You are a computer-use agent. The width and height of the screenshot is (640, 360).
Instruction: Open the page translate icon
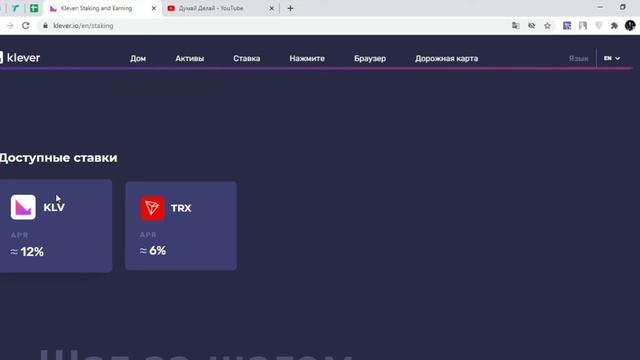[x=516, y=26]
